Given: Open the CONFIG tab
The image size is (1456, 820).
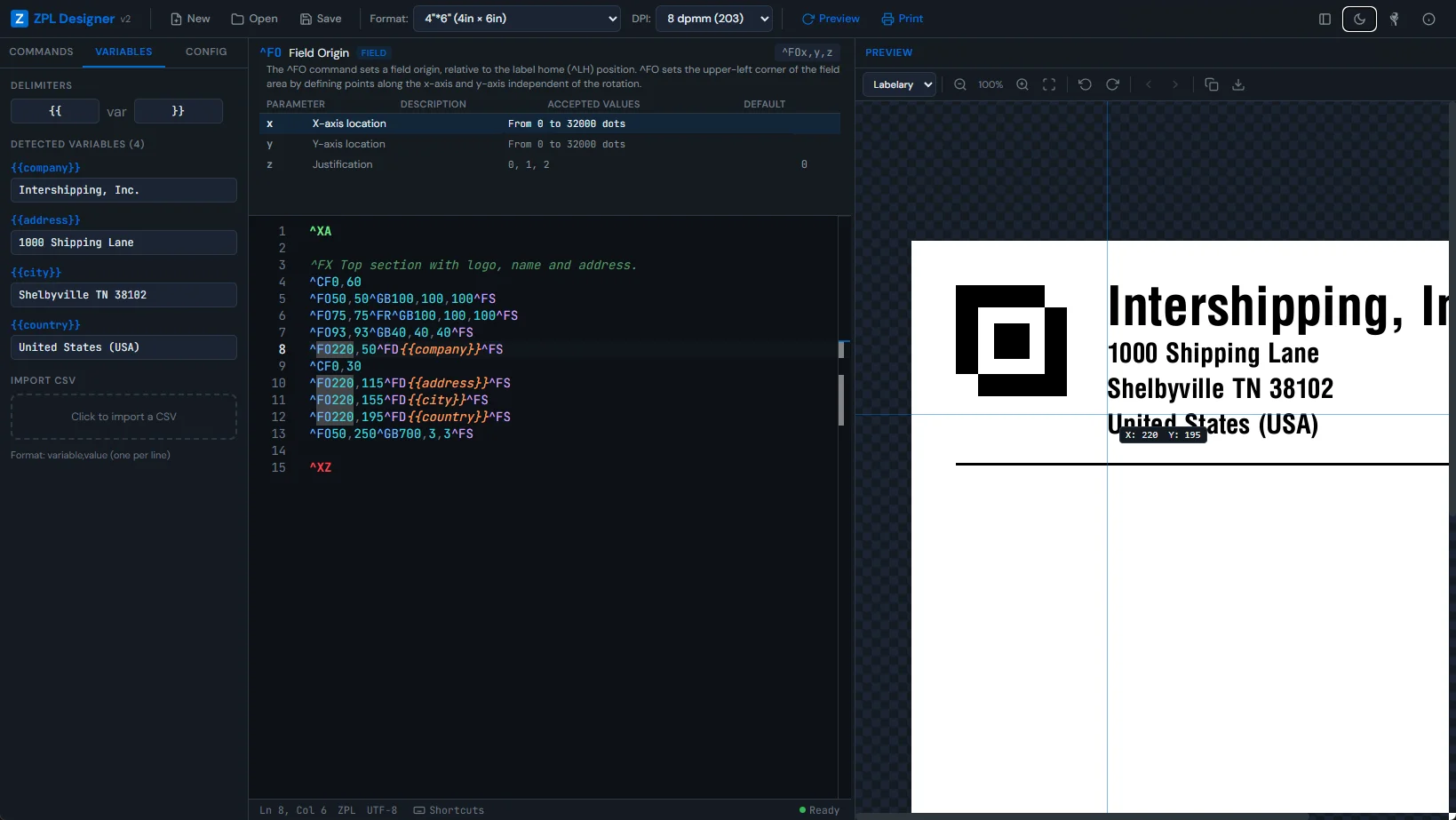Looking at the screenshot, I should [205, 52].
